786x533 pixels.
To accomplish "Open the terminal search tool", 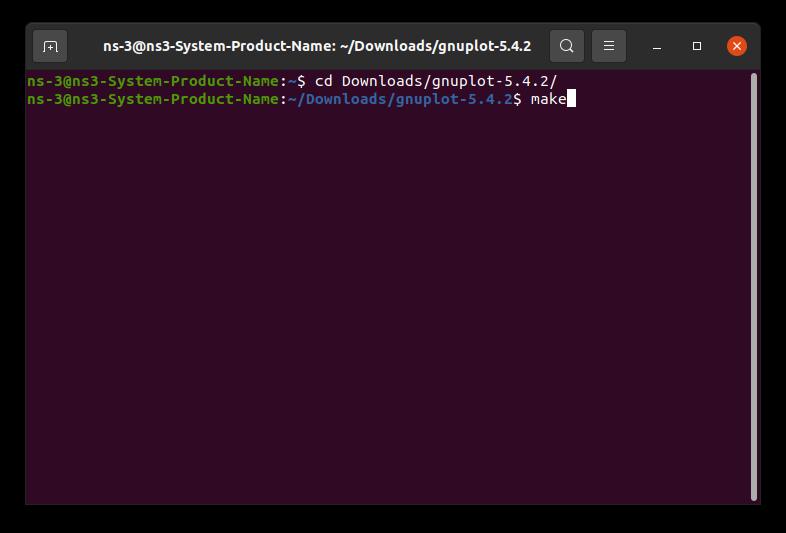I will click(566, 46).
